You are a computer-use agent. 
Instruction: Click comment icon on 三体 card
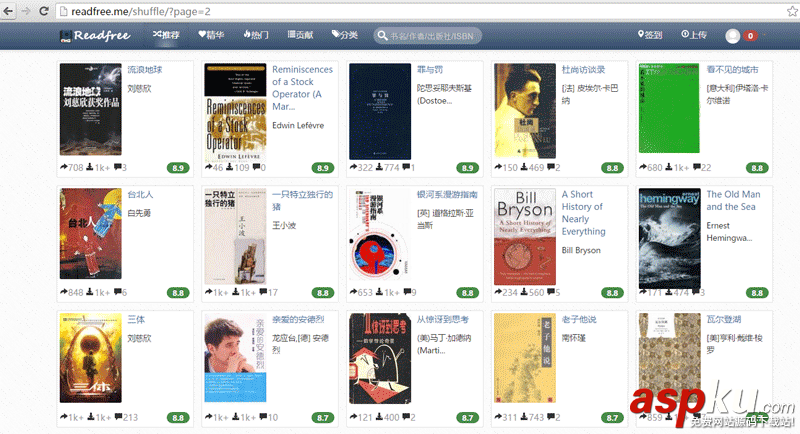(118, 417)
